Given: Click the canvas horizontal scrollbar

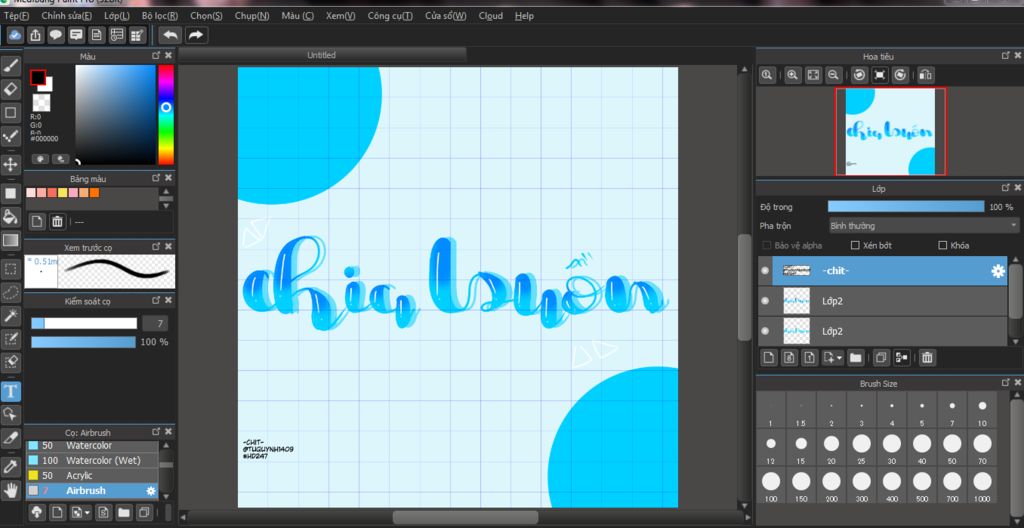Looking at the screenshot, I should pyautogui.click(x=465, y=518).
